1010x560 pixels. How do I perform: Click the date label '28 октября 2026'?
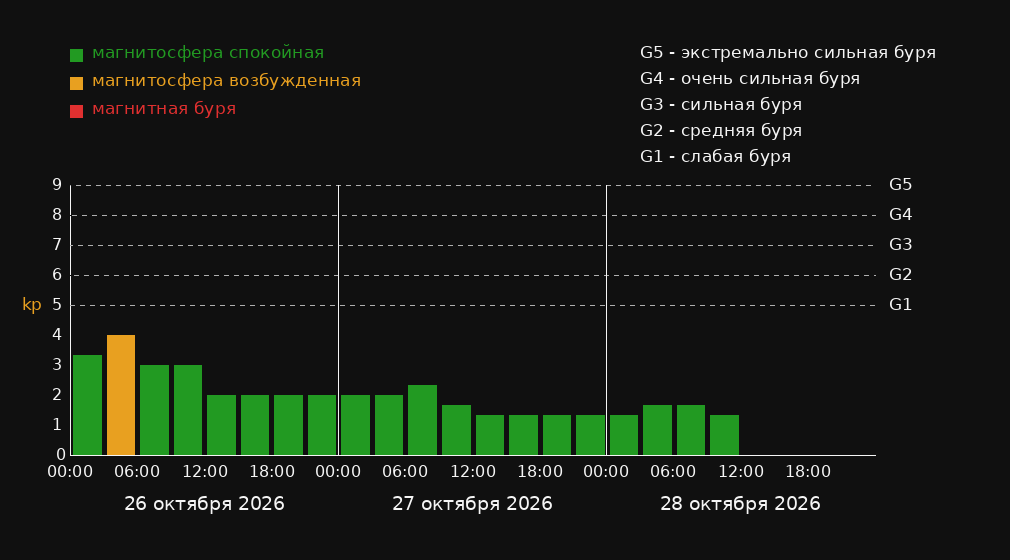tap(740, 504)
